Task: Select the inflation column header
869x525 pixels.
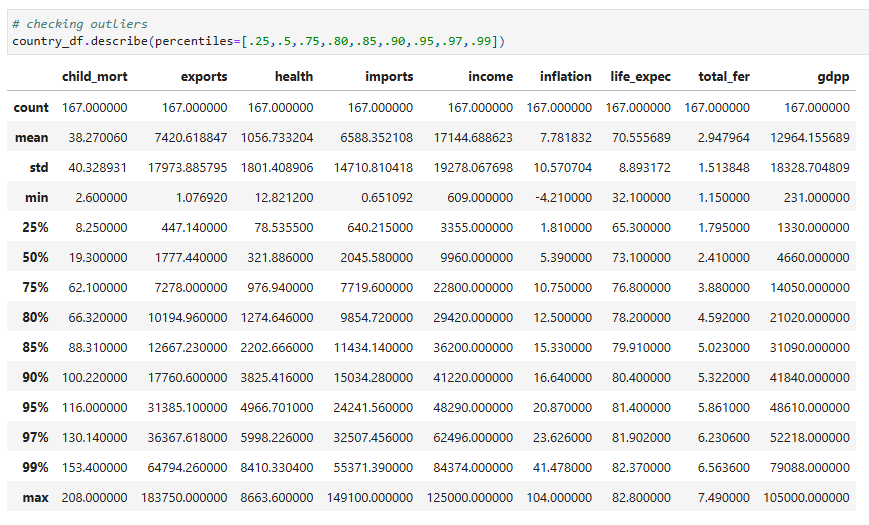Action: point(566,77)
